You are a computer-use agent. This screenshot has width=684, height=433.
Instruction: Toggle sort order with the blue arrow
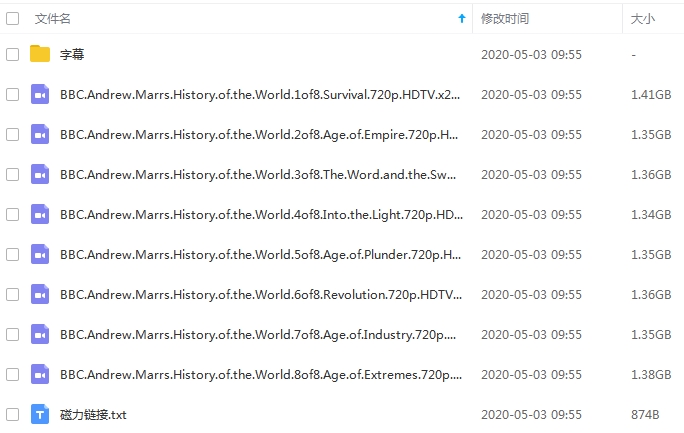pos(462,18)
